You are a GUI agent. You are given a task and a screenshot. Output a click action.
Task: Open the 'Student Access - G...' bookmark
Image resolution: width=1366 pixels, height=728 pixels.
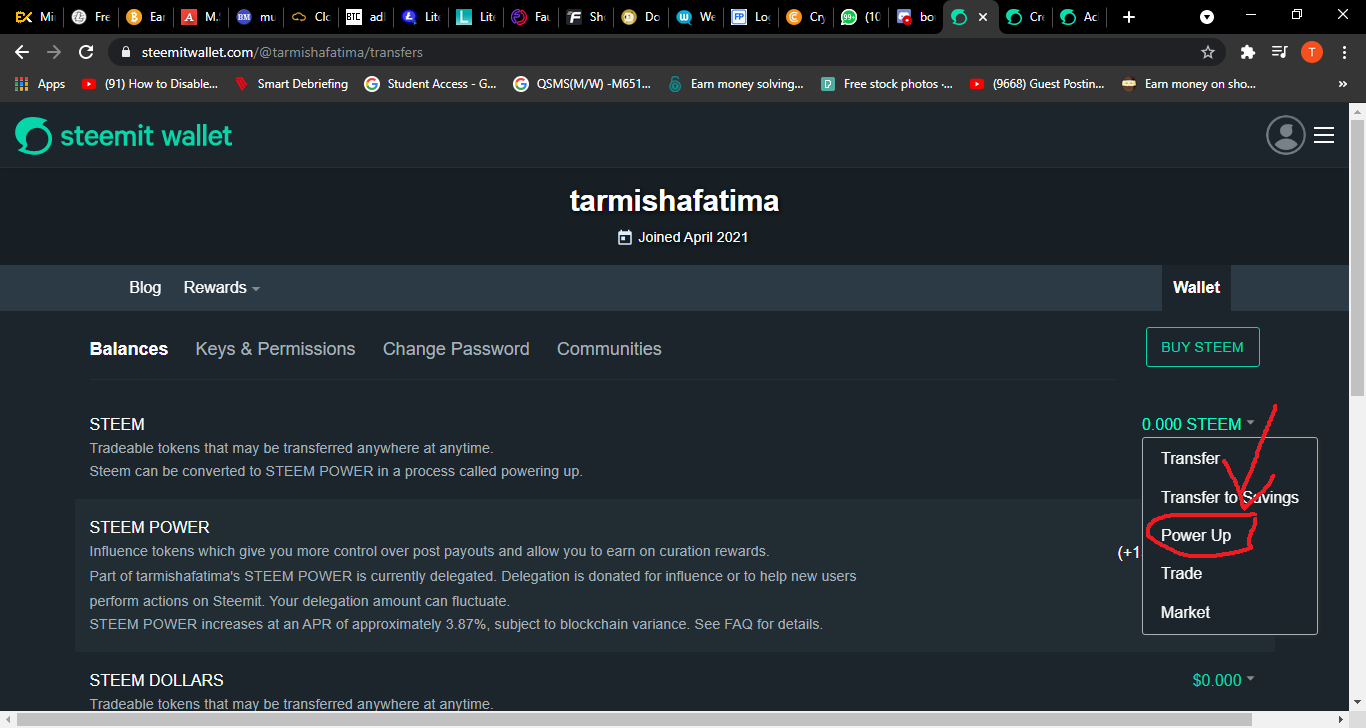[431, 84]
